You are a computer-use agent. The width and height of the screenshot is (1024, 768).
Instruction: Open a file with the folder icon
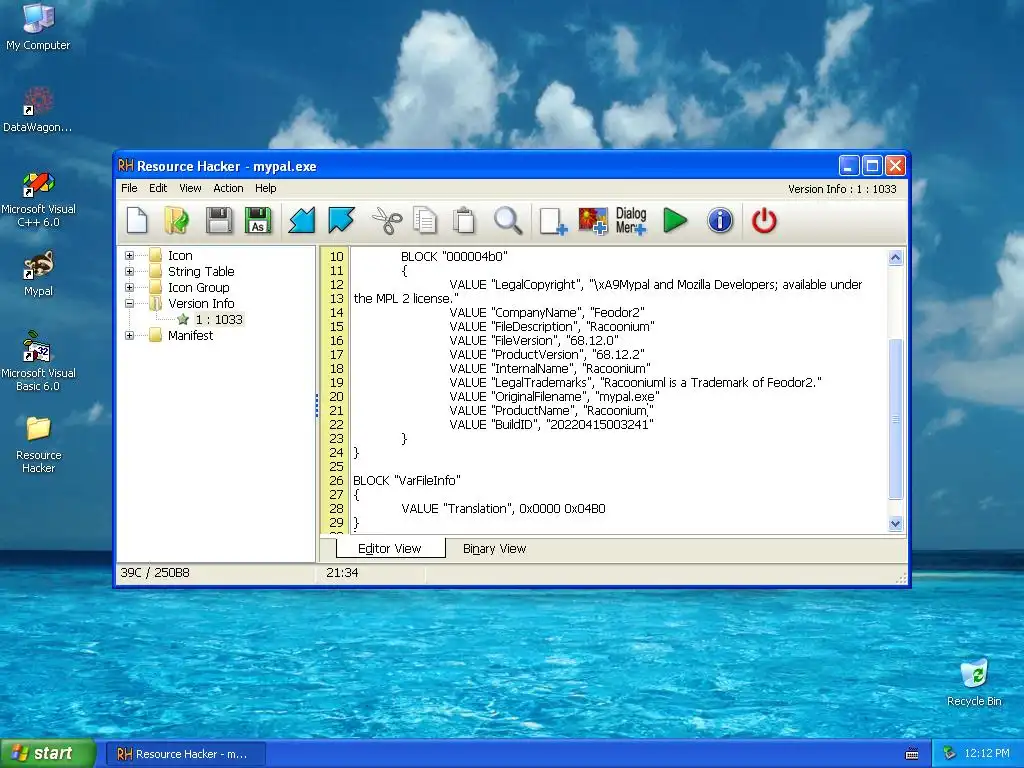coord(176,221)
